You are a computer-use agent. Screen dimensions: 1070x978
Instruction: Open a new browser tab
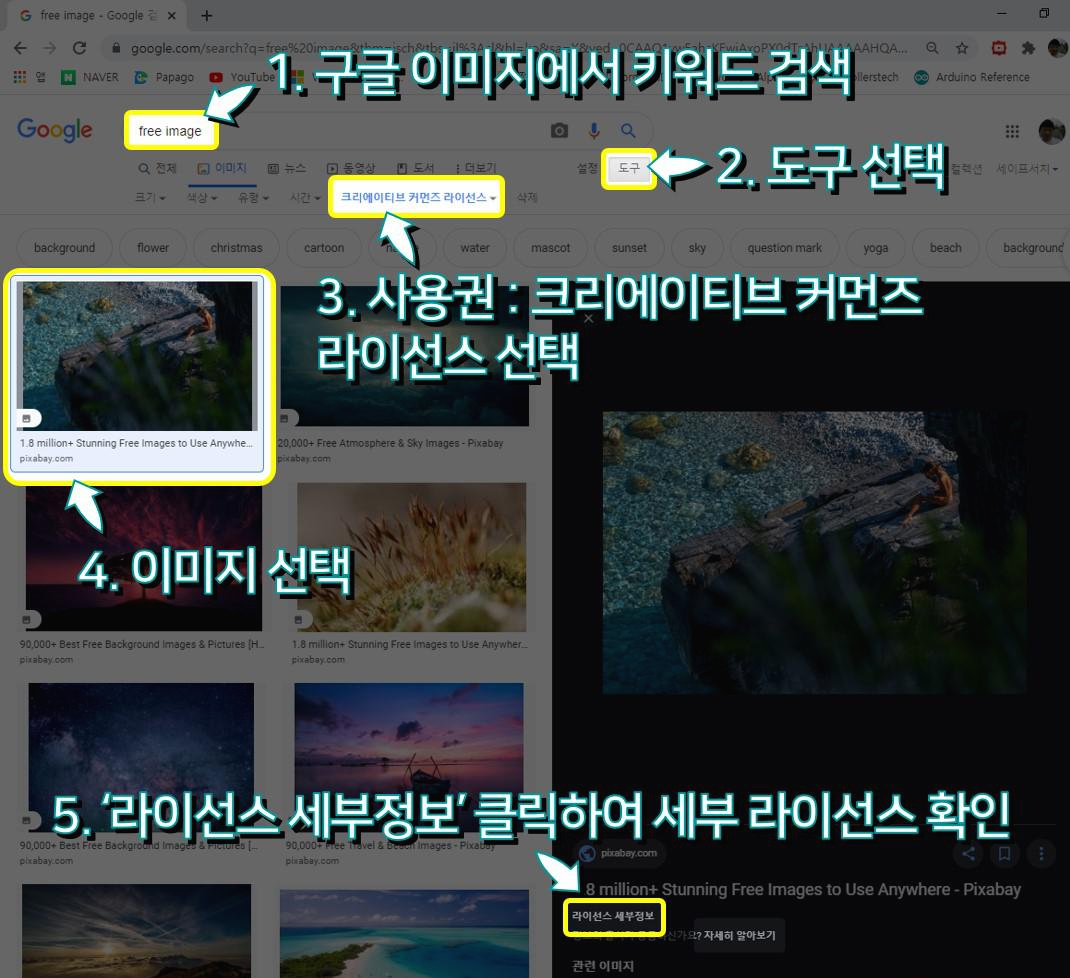coord(207,15)
